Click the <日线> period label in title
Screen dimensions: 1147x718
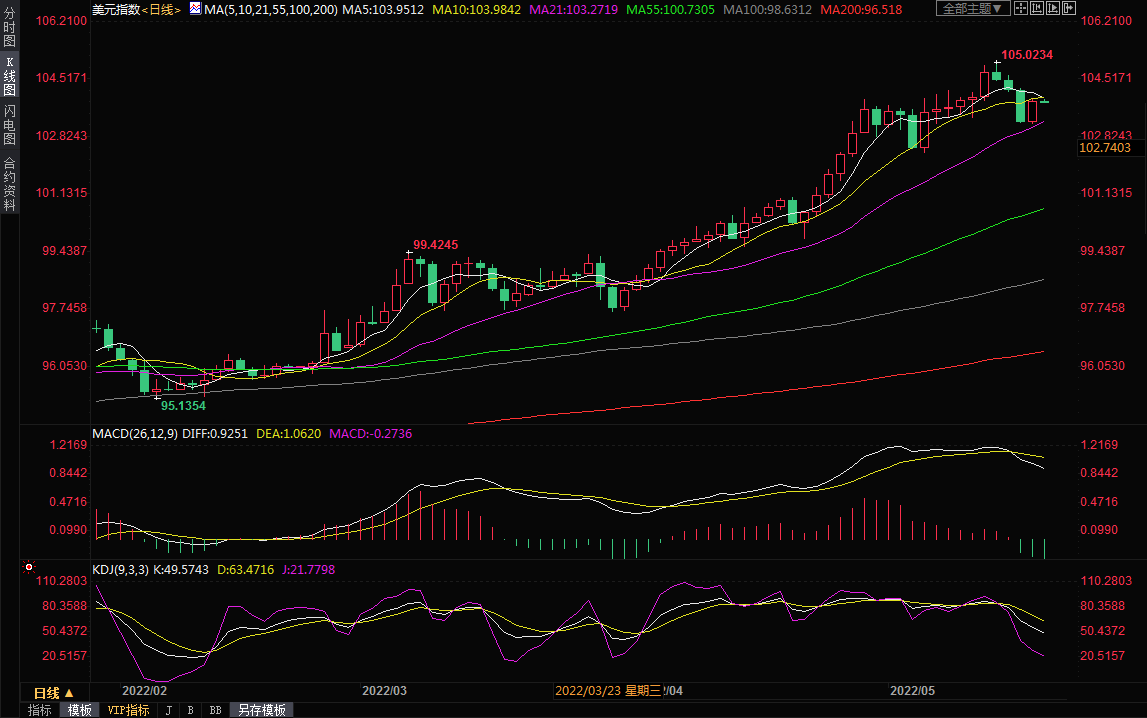point(161,9)
